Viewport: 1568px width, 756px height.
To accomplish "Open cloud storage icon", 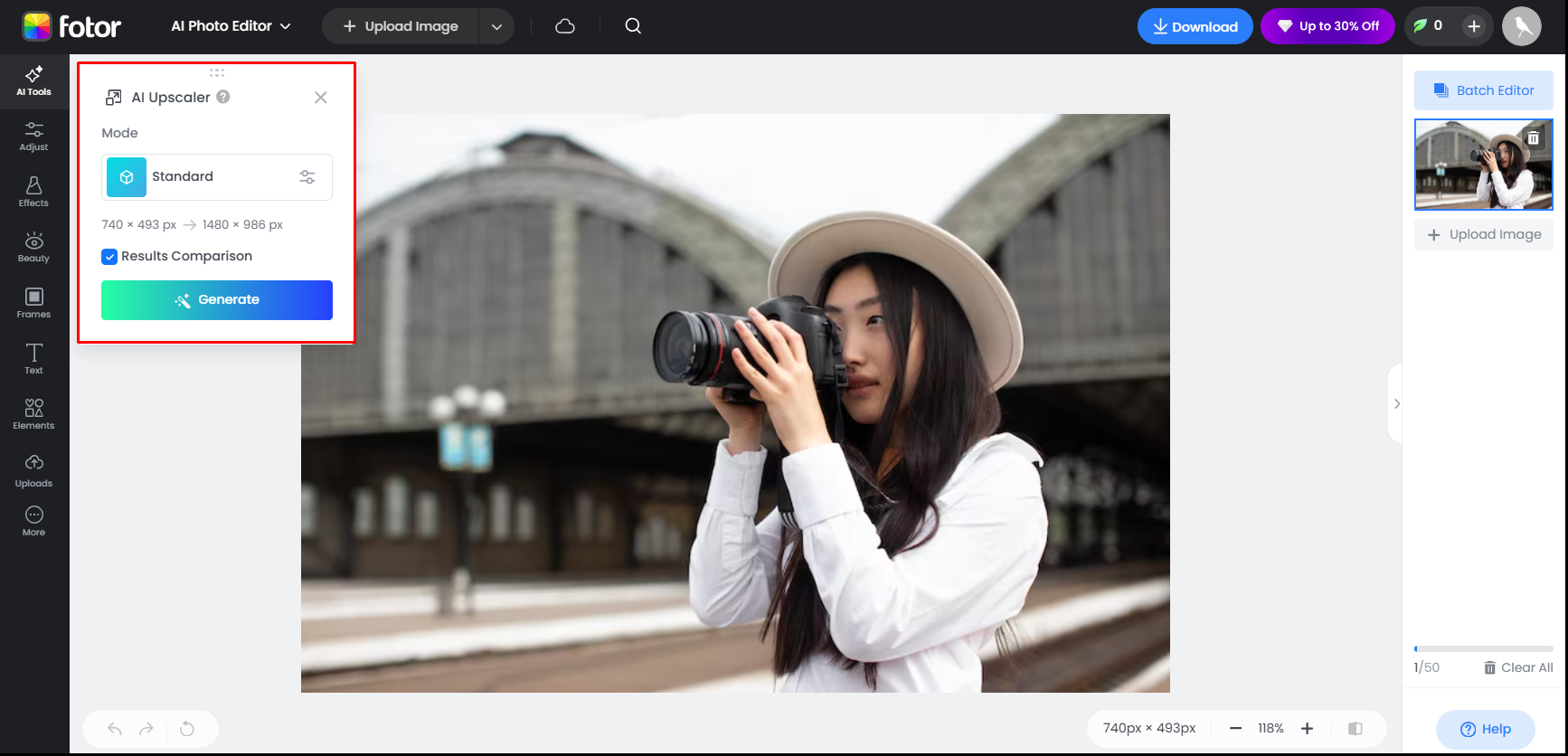I will [x=565, y=26].
